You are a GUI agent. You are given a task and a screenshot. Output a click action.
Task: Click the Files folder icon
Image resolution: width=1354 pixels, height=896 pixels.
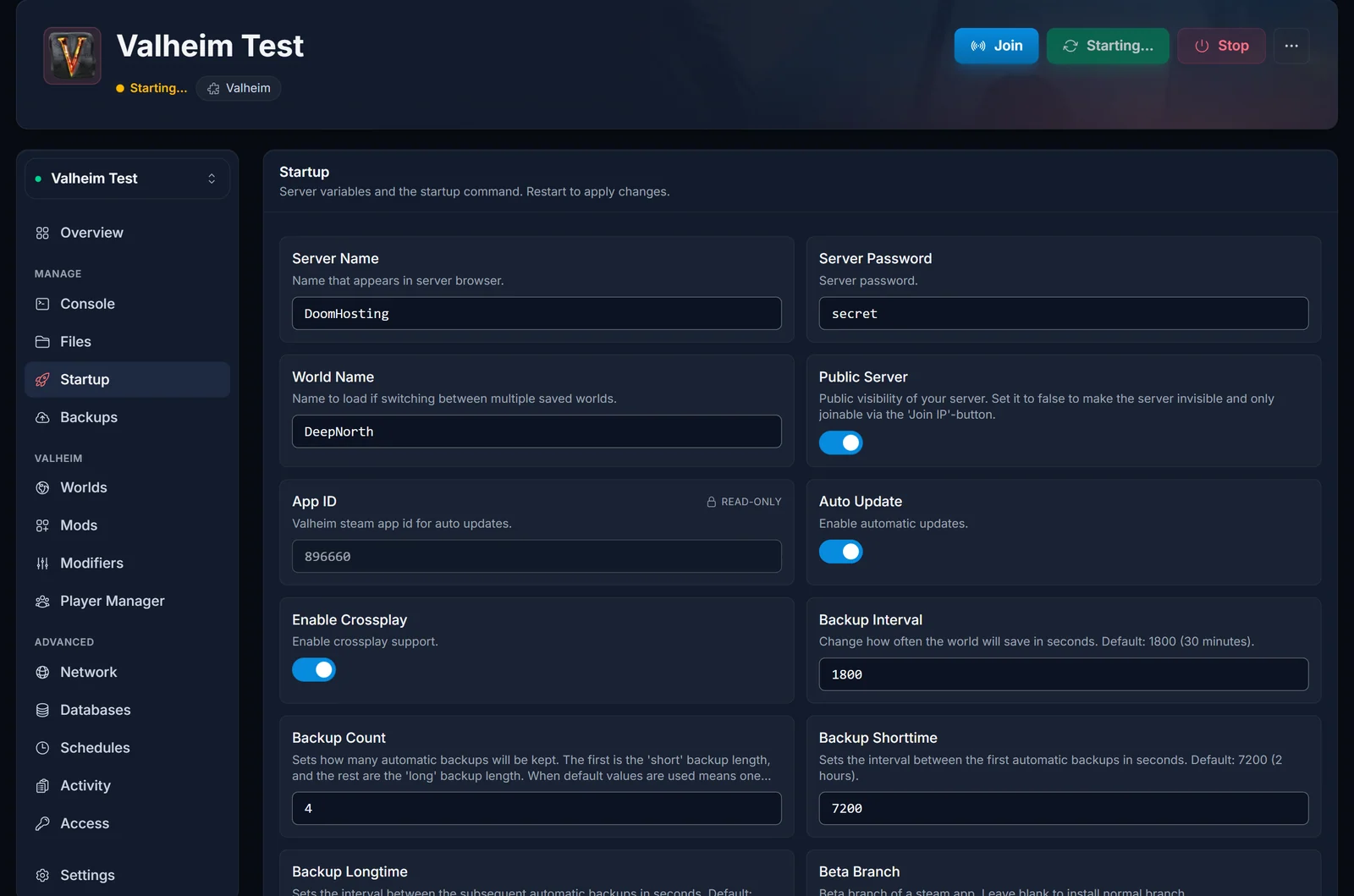pyautogui.click(x=42, y=342)
